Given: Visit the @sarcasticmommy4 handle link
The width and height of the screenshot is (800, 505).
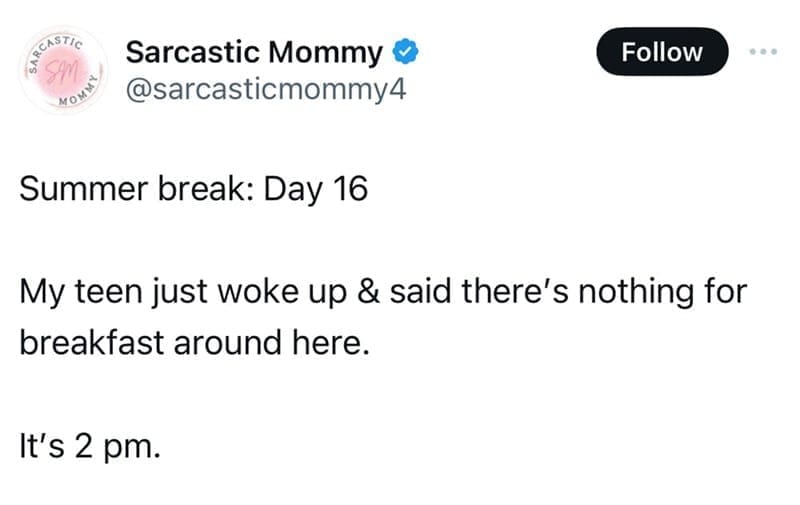Looking at the screenshot, I should click(266, 90).
